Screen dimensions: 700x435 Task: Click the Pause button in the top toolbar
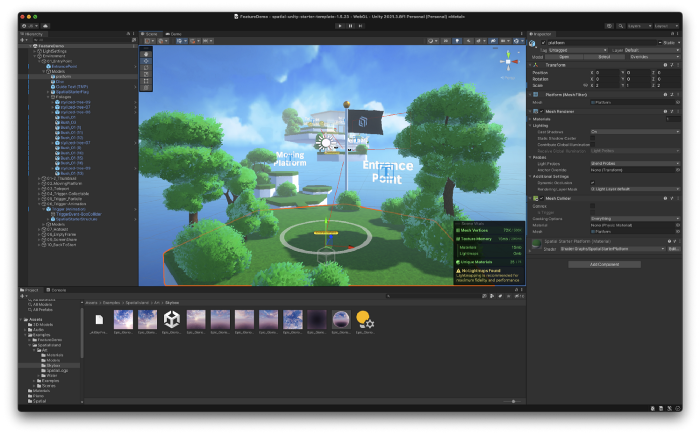coord(350,26)
